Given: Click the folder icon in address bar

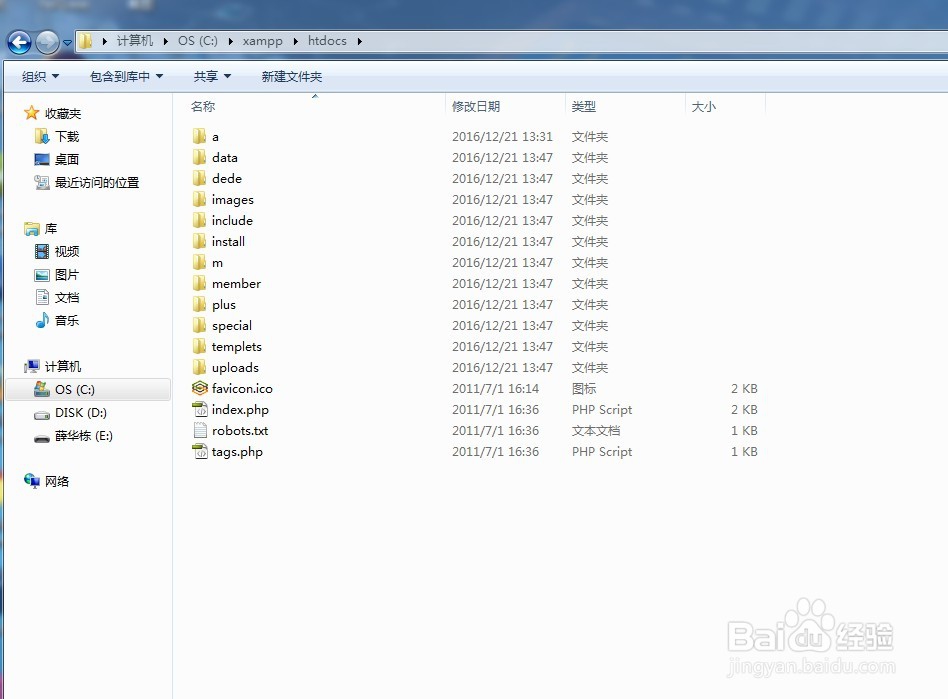Looking at the screenshot, I should (x=86, y=41).
